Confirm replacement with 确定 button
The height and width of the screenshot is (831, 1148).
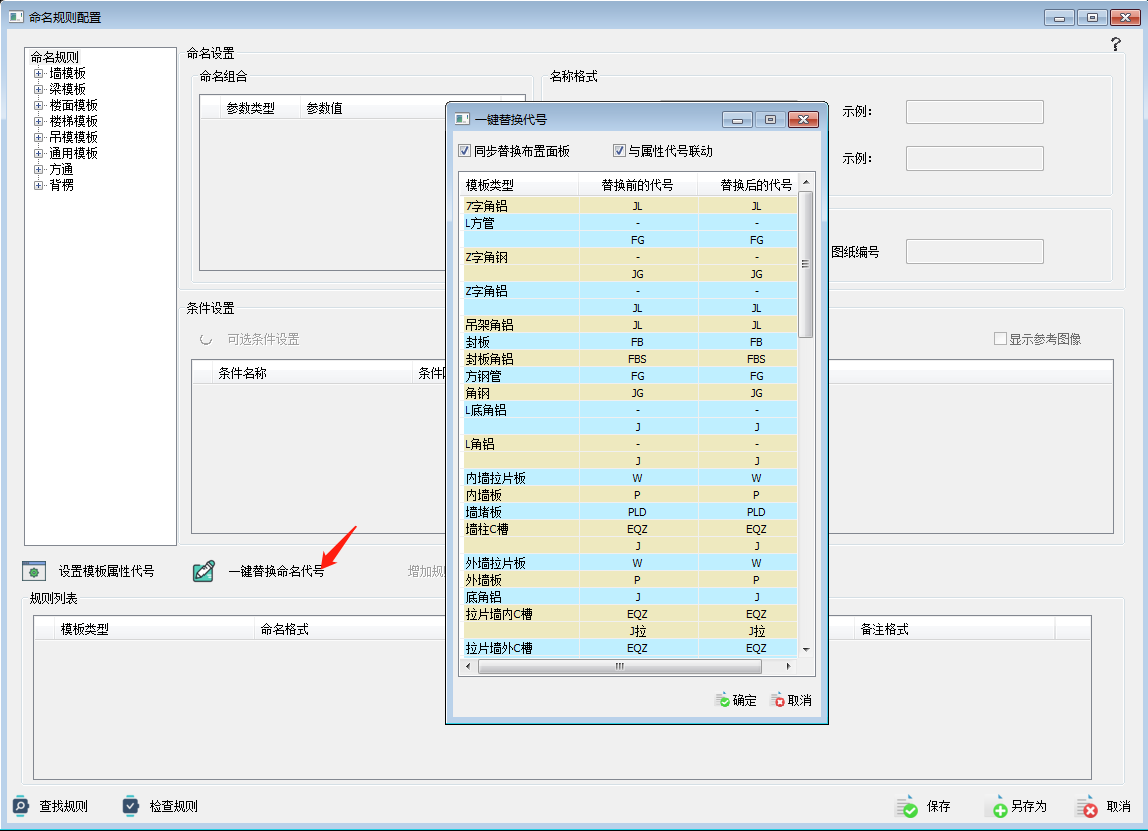pyautogui.click(x=736, y=700)
